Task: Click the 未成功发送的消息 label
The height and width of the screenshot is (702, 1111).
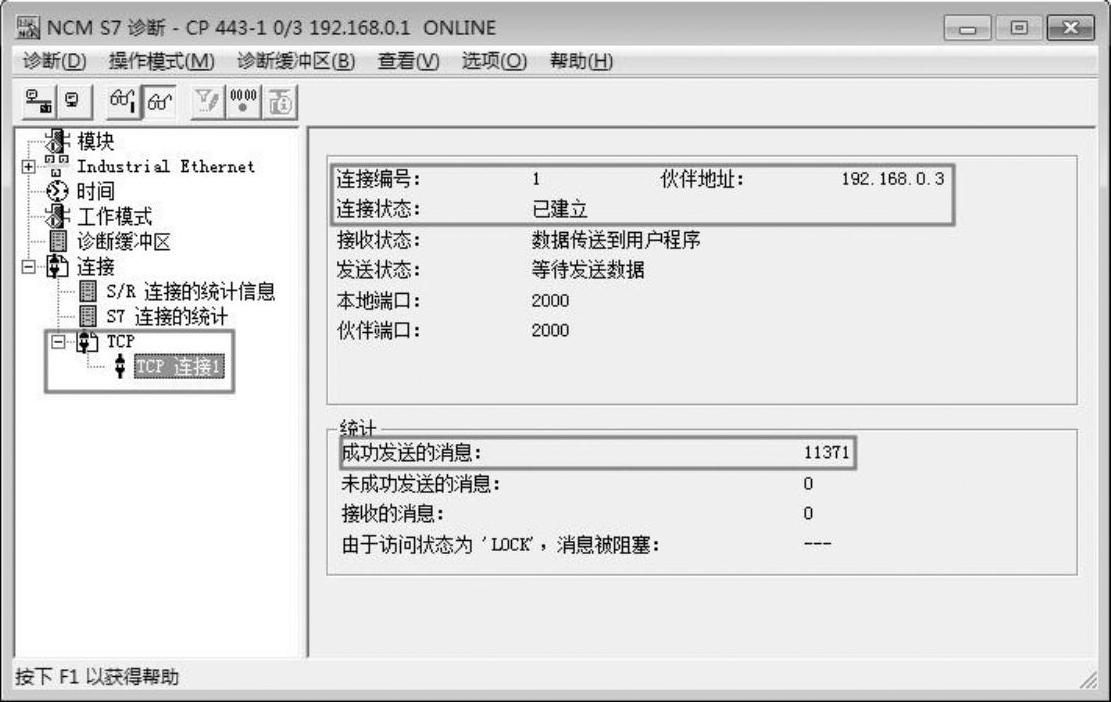Action: [421, 484]
